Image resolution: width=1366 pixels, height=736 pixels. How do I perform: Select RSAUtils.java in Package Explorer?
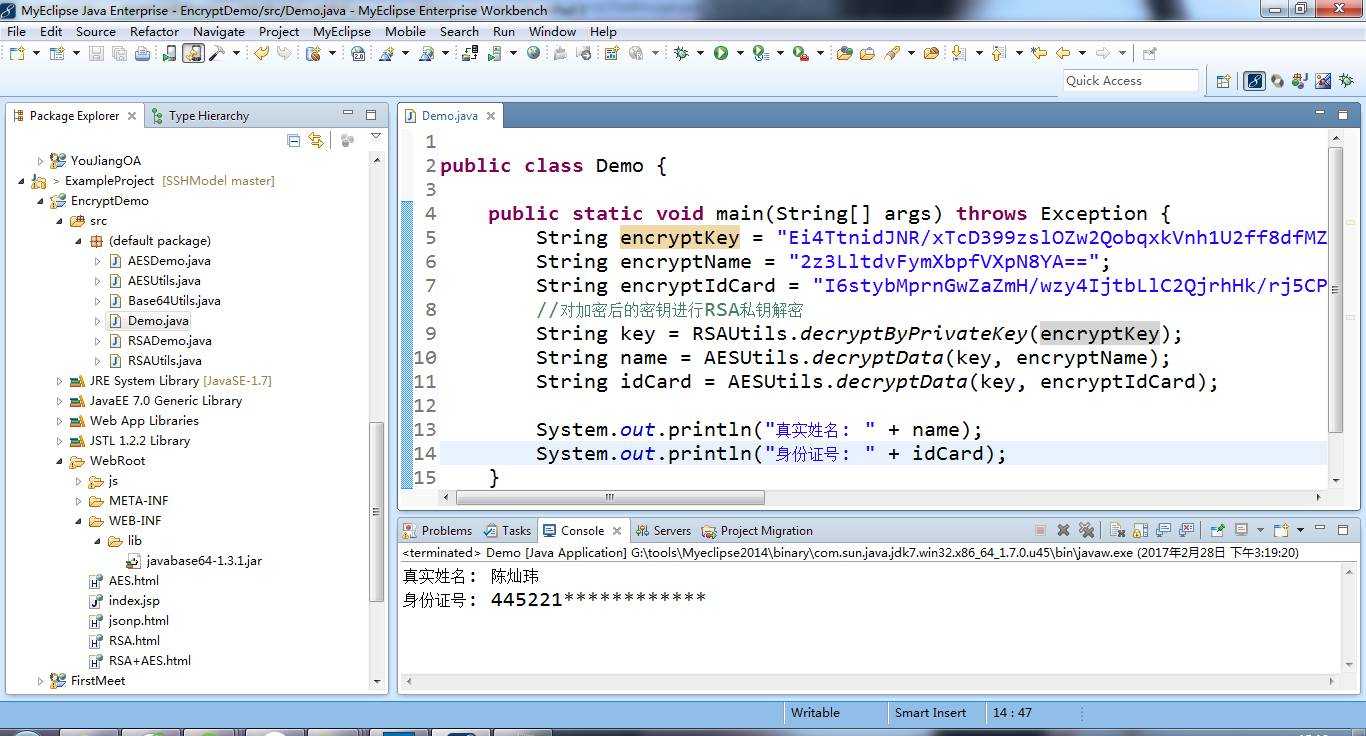coord(164,361)
